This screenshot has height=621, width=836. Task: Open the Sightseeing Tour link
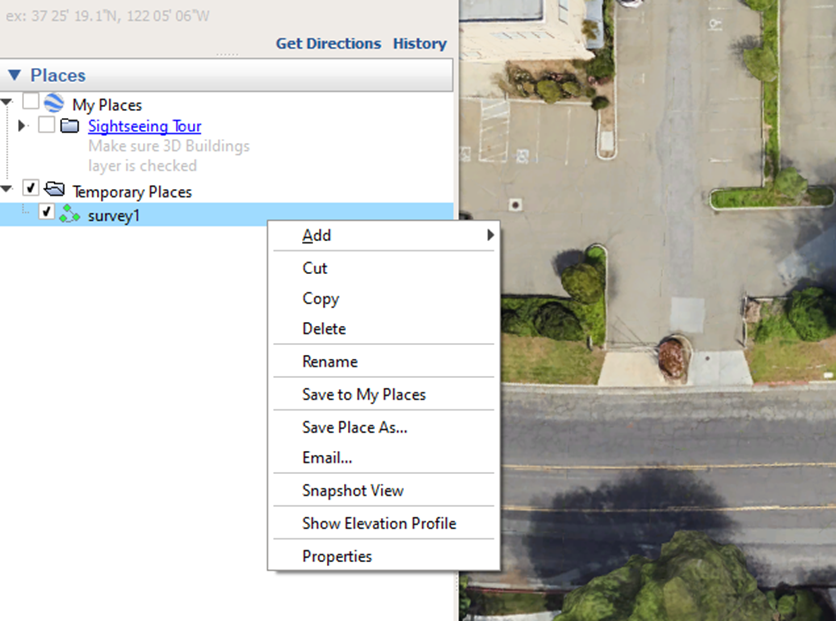[x=144, y=126]
